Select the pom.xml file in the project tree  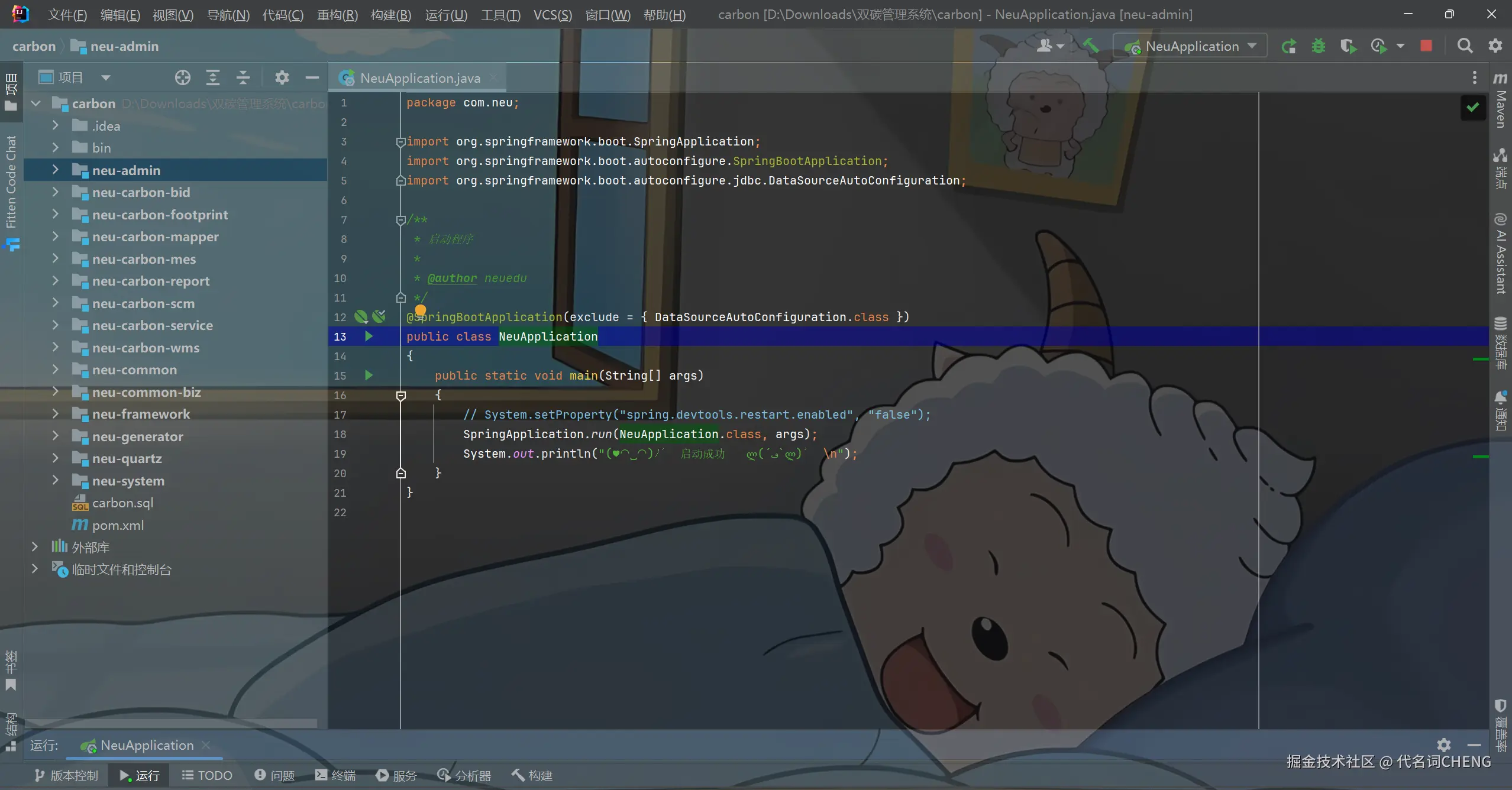(118, 525)
